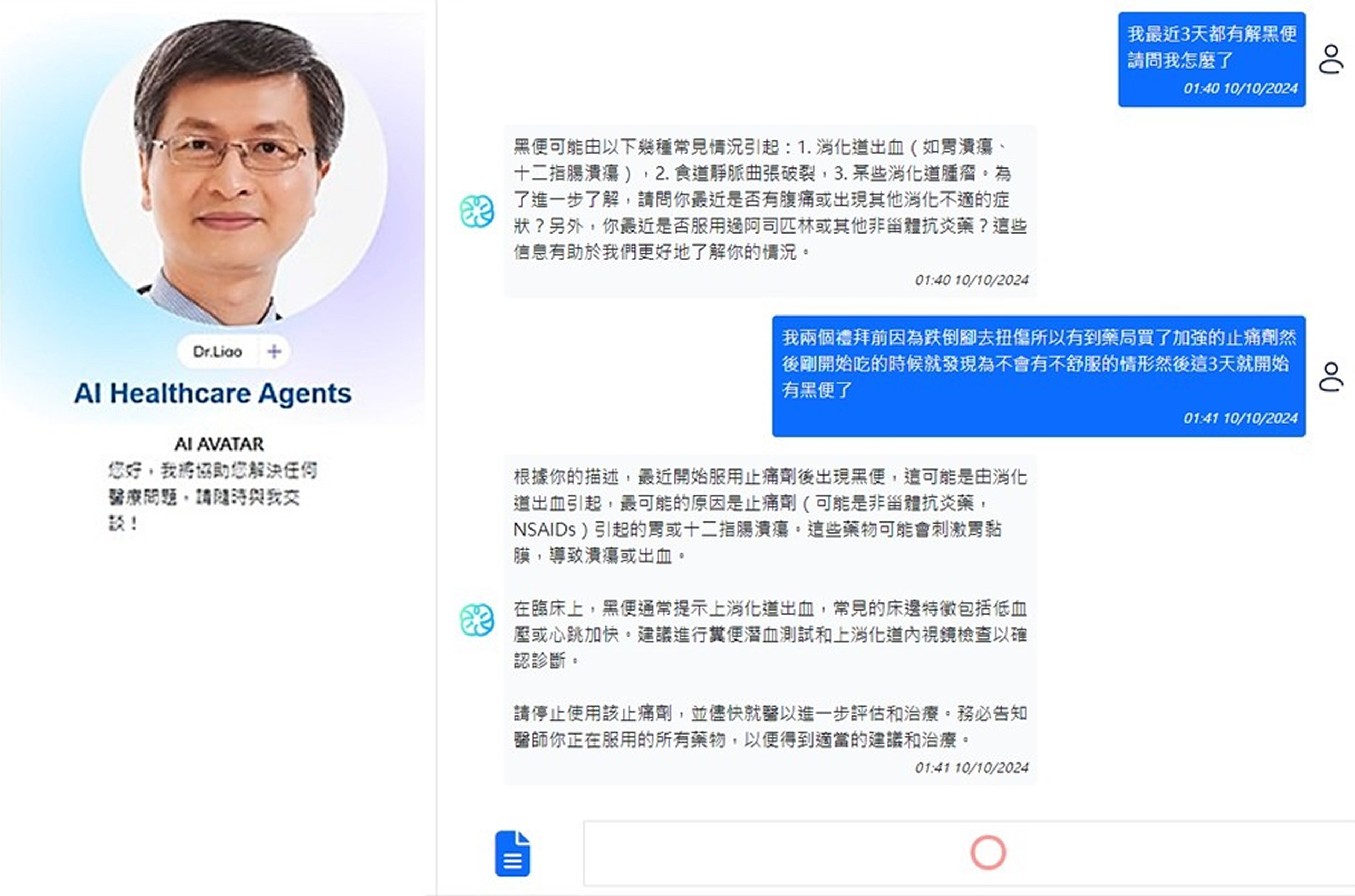
Task: Click the plus icon next to Dr.Liao
Action: pyautogui.click(x=274, y=352)
